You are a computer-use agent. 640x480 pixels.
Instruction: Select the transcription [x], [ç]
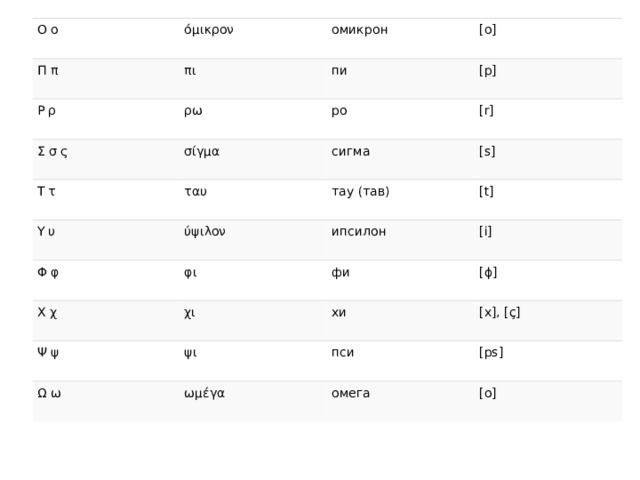[500, 313]
